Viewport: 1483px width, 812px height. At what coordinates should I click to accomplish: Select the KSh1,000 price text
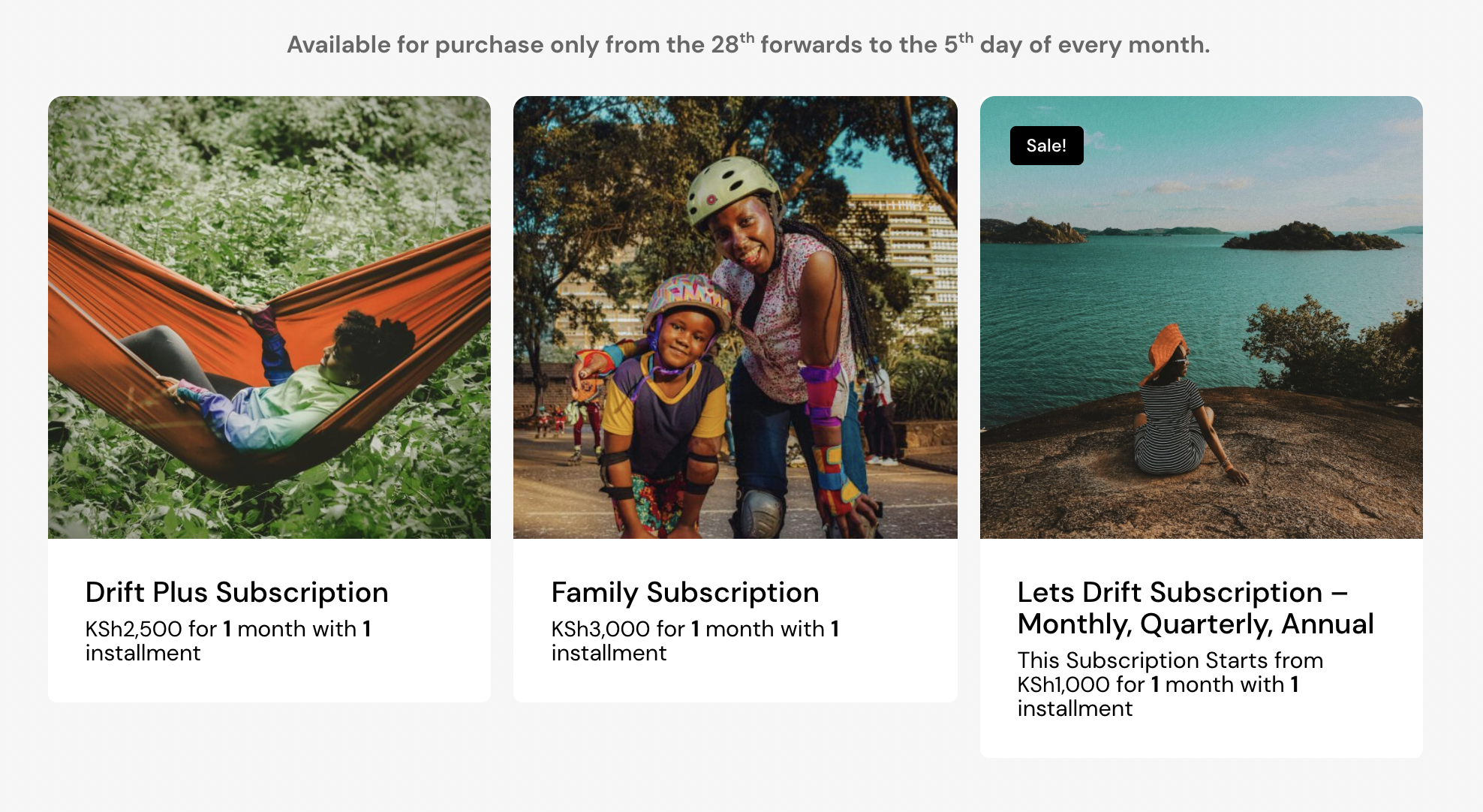coord(1063,684)
